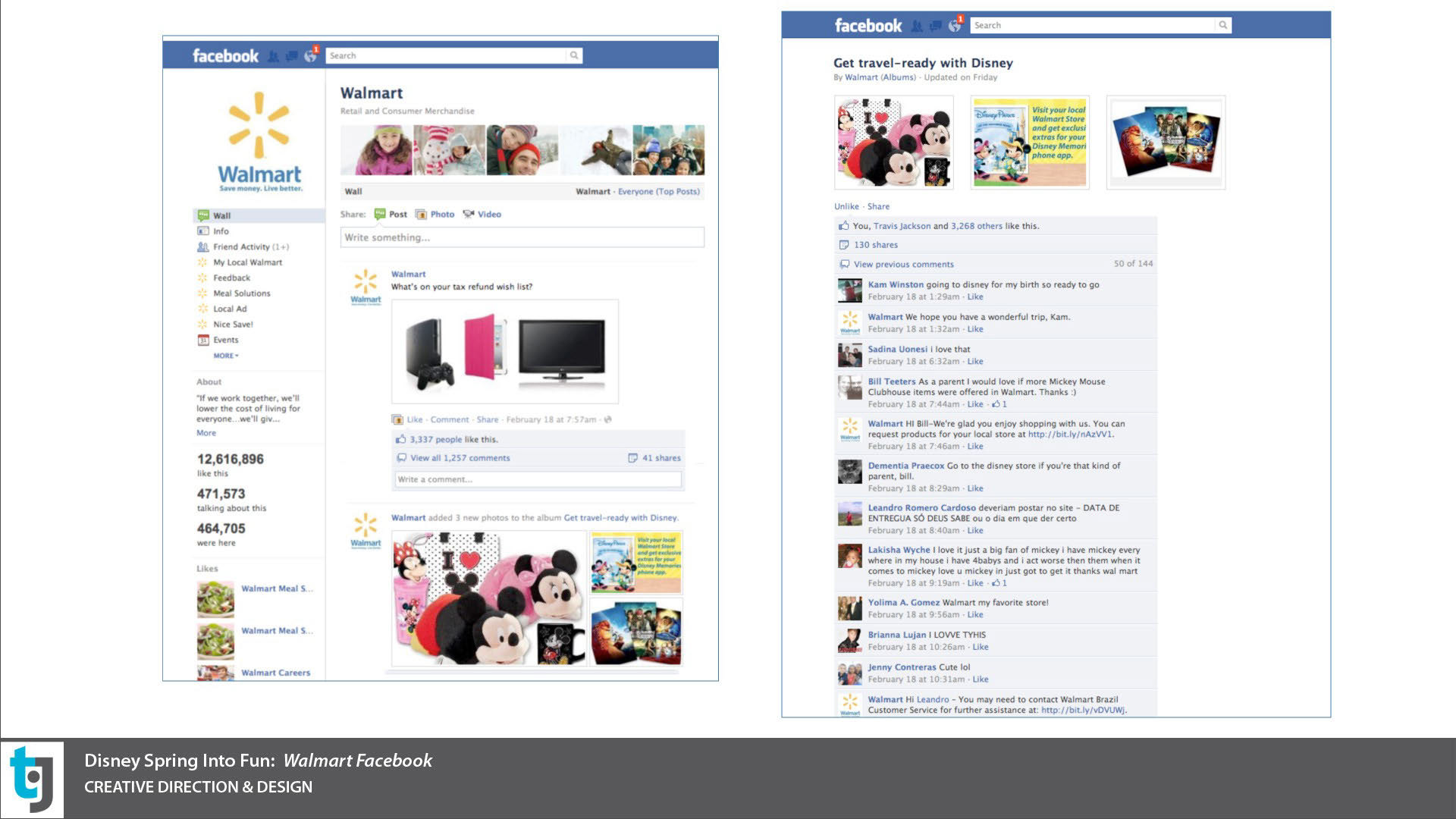Like the tax refund wish list post
The image size is (1456, 819).
tap(415, 419)
